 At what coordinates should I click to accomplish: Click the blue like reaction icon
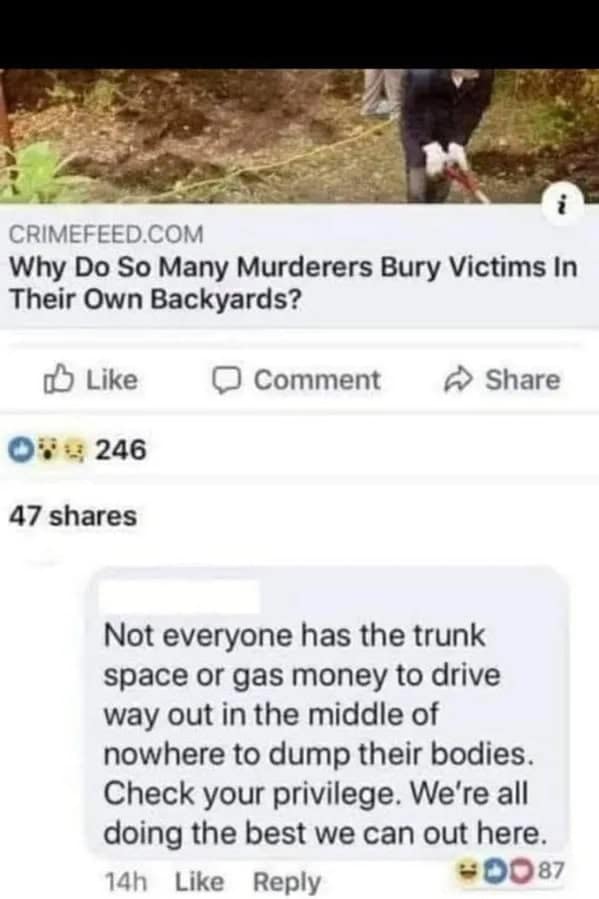23,450
